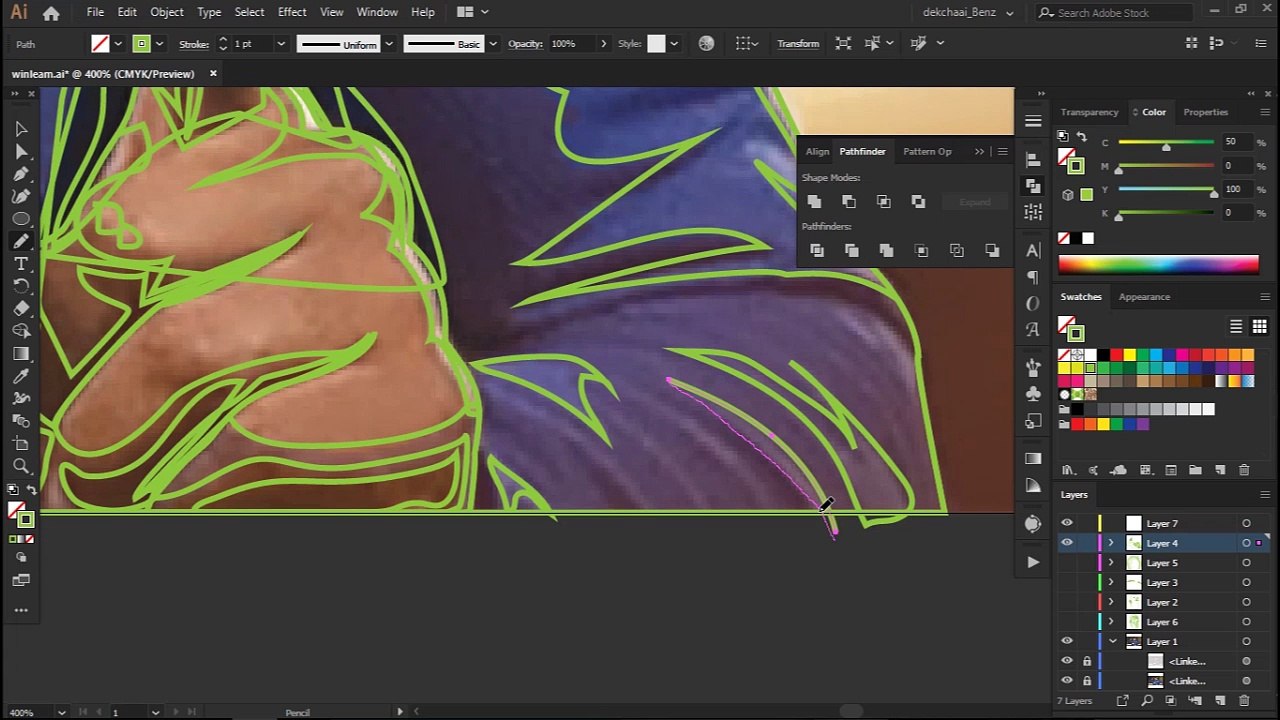
Task: Select the Eraser tool
Action: pos(21,309)
